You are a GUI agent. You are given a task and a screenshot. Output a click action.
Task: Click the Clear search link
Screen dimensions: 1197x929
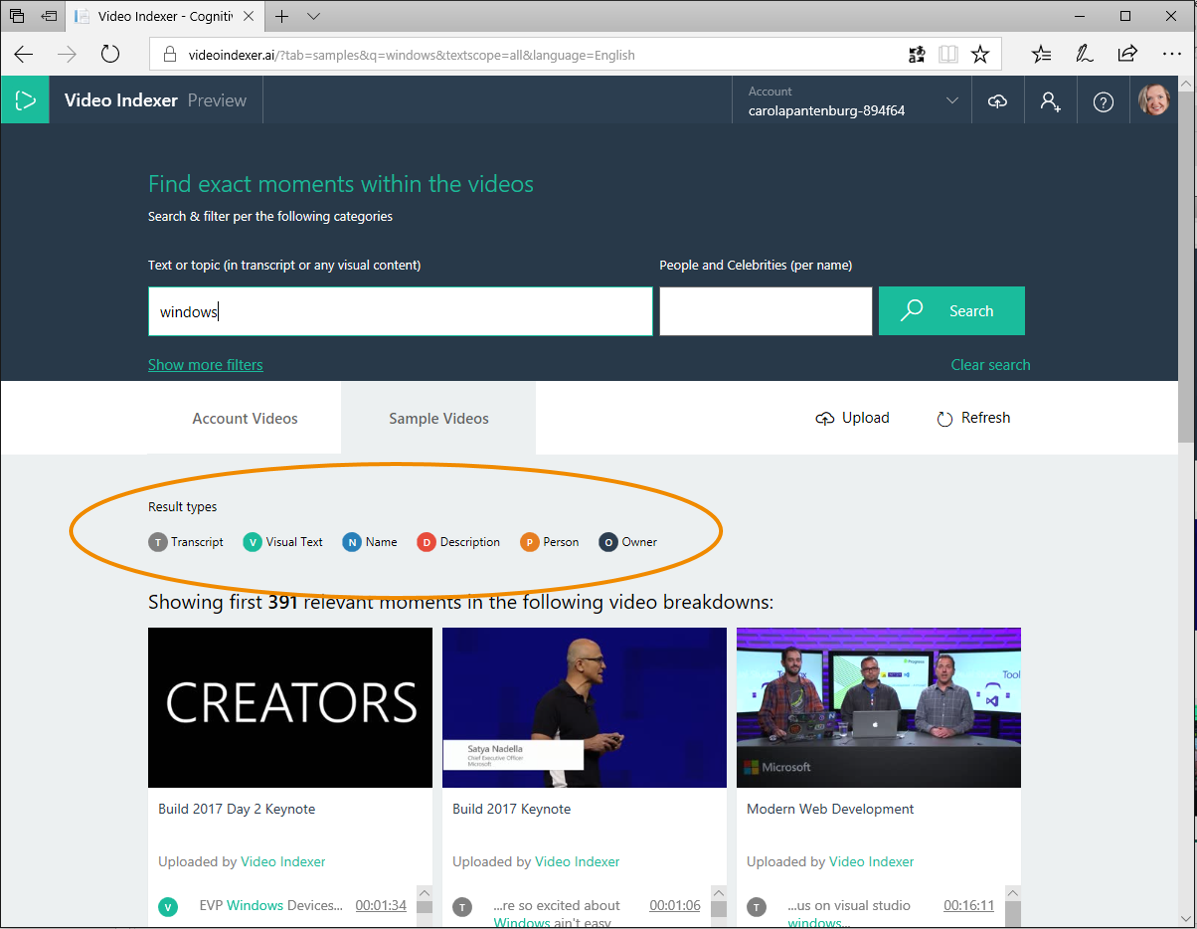tap(990, 365)
